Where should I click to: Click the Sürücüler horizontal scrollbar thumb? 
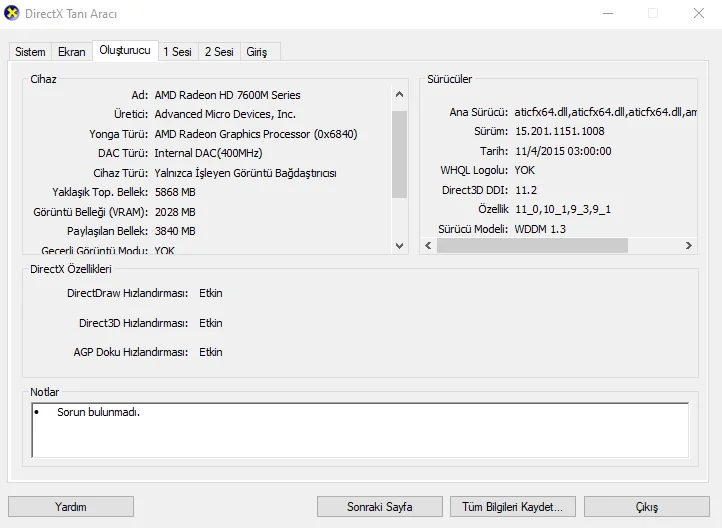pyautogui.click(x=532, y=245)
